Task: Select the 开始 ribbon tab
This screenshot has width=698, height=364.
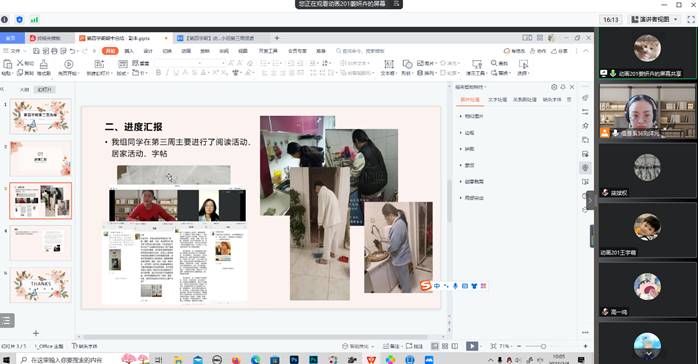Action: 110,51
